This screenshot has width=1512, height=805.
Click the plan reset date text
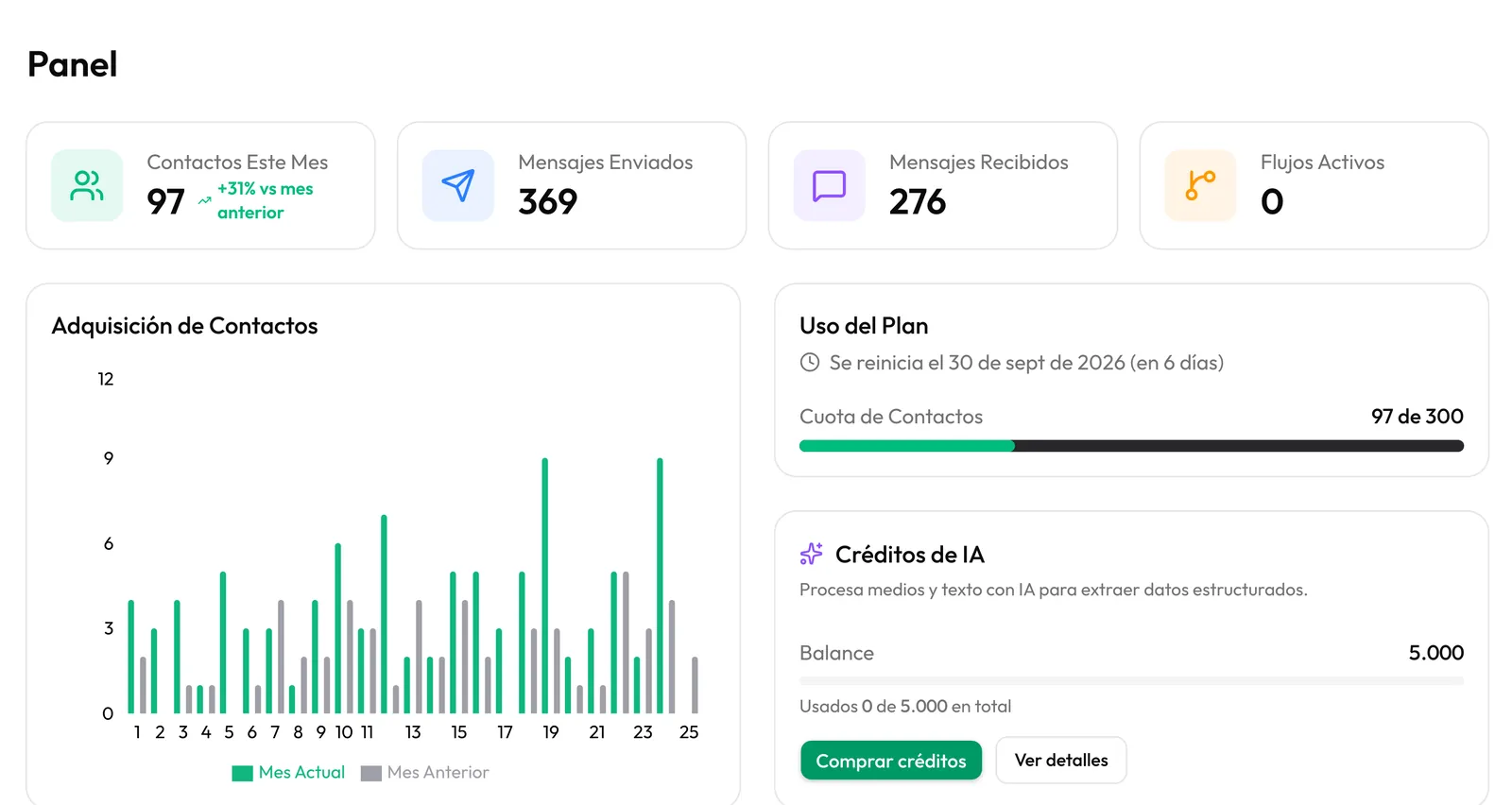coord(1026,363)
